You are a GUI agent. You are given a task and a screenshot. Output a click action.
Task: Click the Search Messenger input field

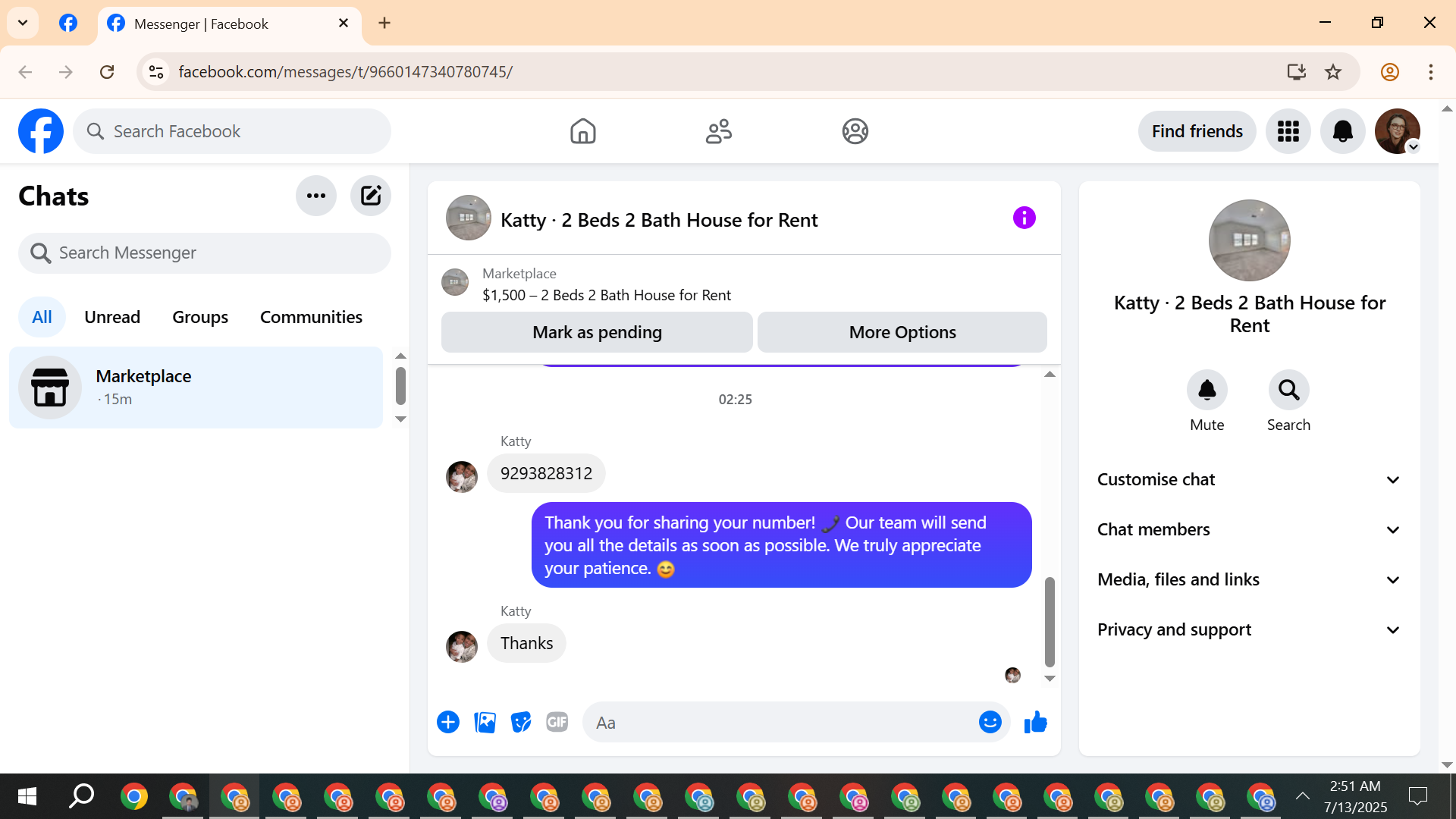(205, 253)
